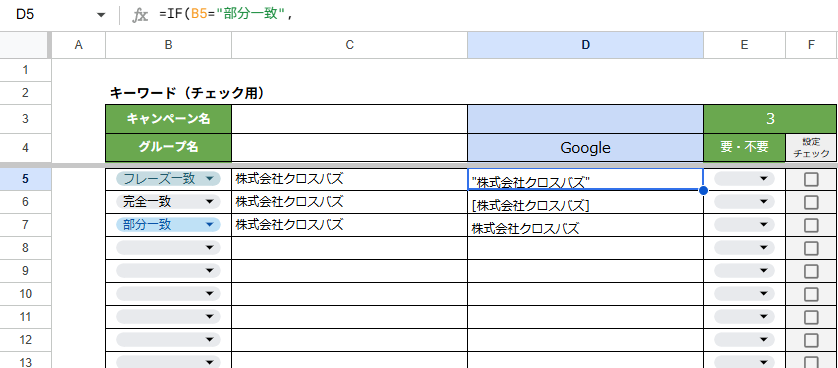Viewport: 838px width, 368px height.
Task: Select column F header
Action: point(811,45)
